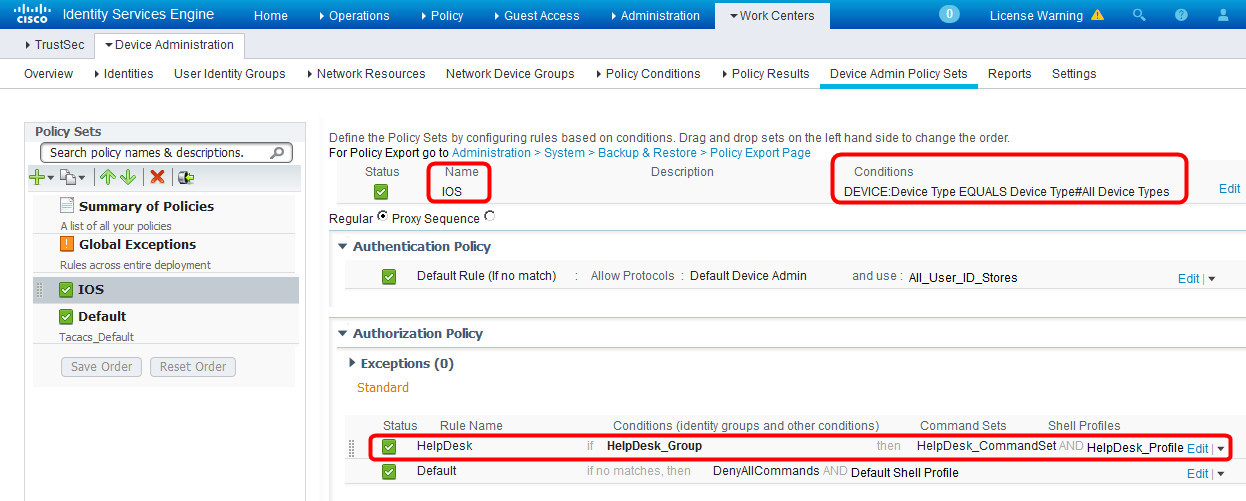Expand the Exceptions (0) section
This screenshot has height=501, width=1246.
pyautogui.click(x=352, y=364)
